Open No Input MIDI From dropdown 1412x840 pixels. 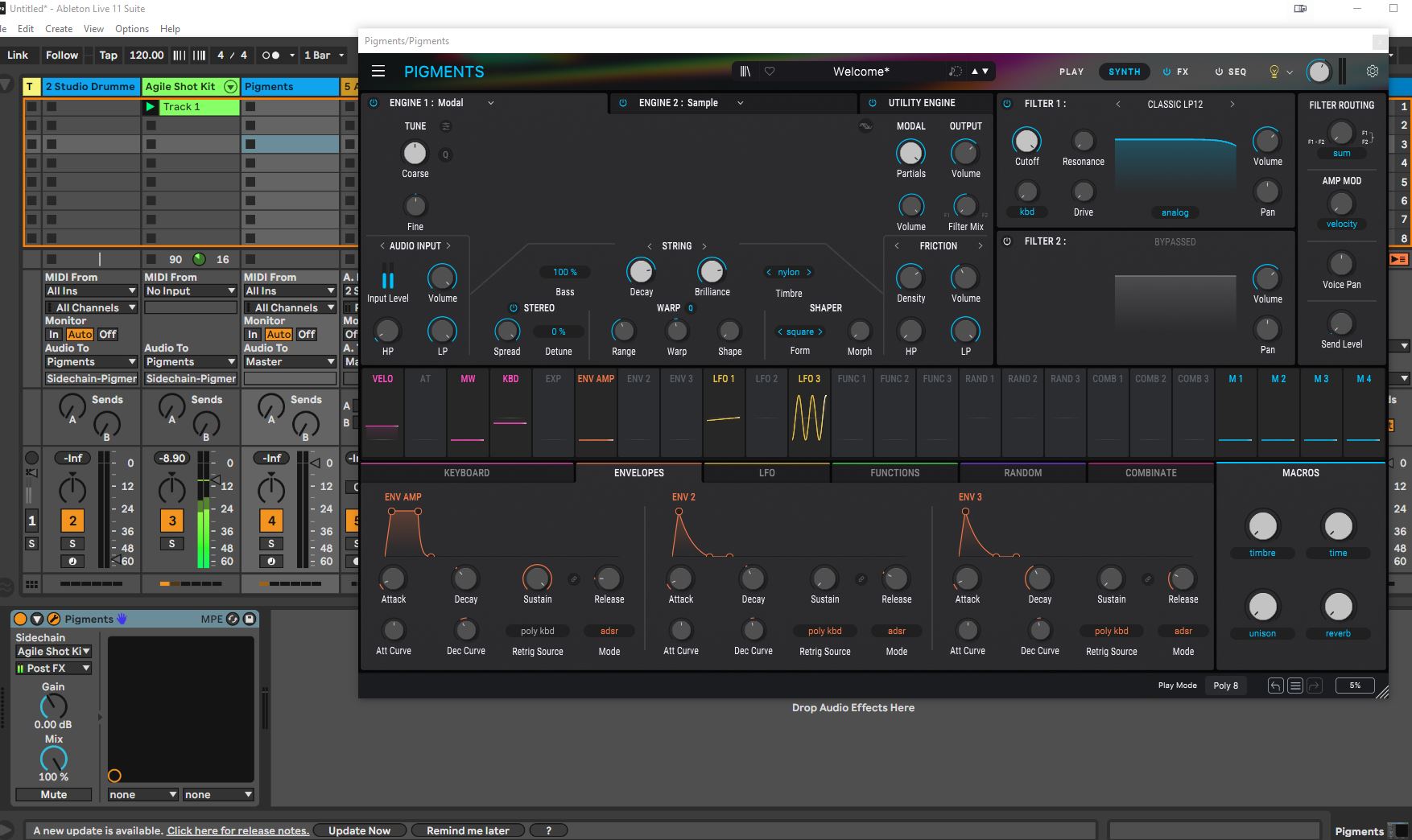(190, 290)
